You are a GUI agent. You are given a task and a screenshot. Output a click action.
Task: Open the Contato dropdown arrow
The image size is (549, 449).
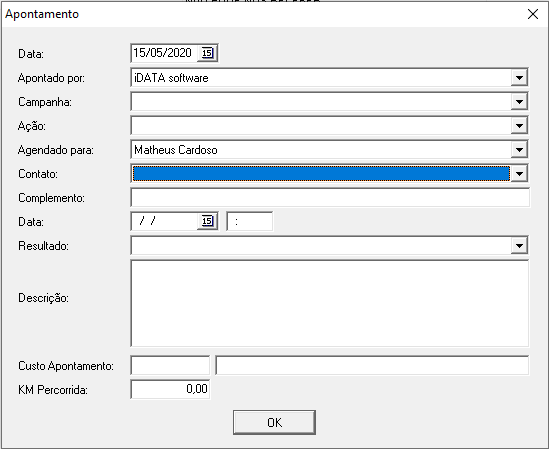coord(519,174)
